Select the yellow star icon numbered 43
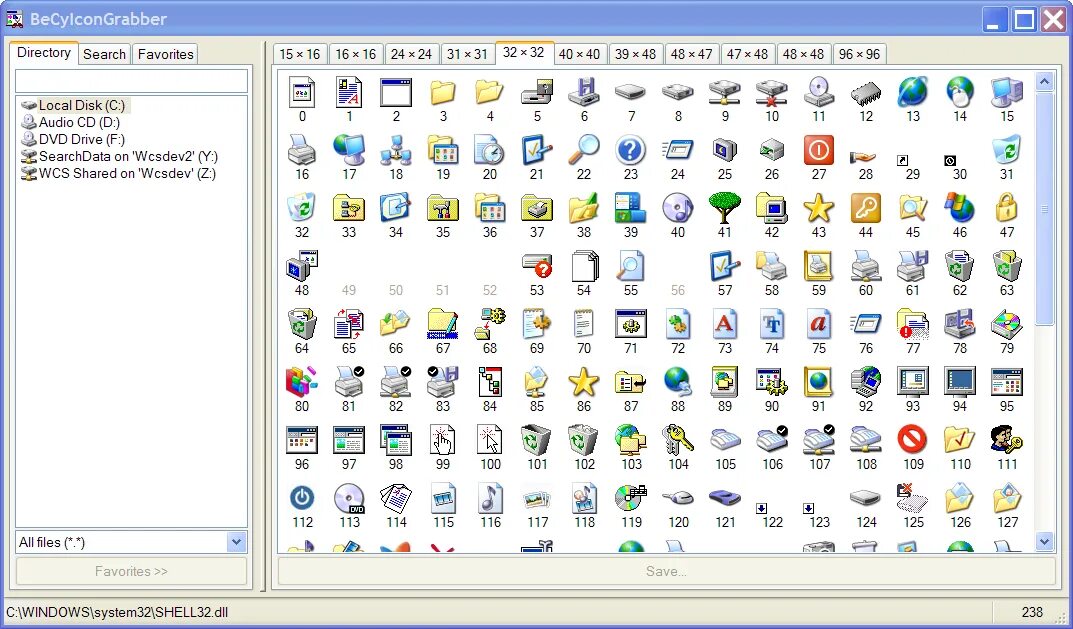 click(x=818, y=208)
